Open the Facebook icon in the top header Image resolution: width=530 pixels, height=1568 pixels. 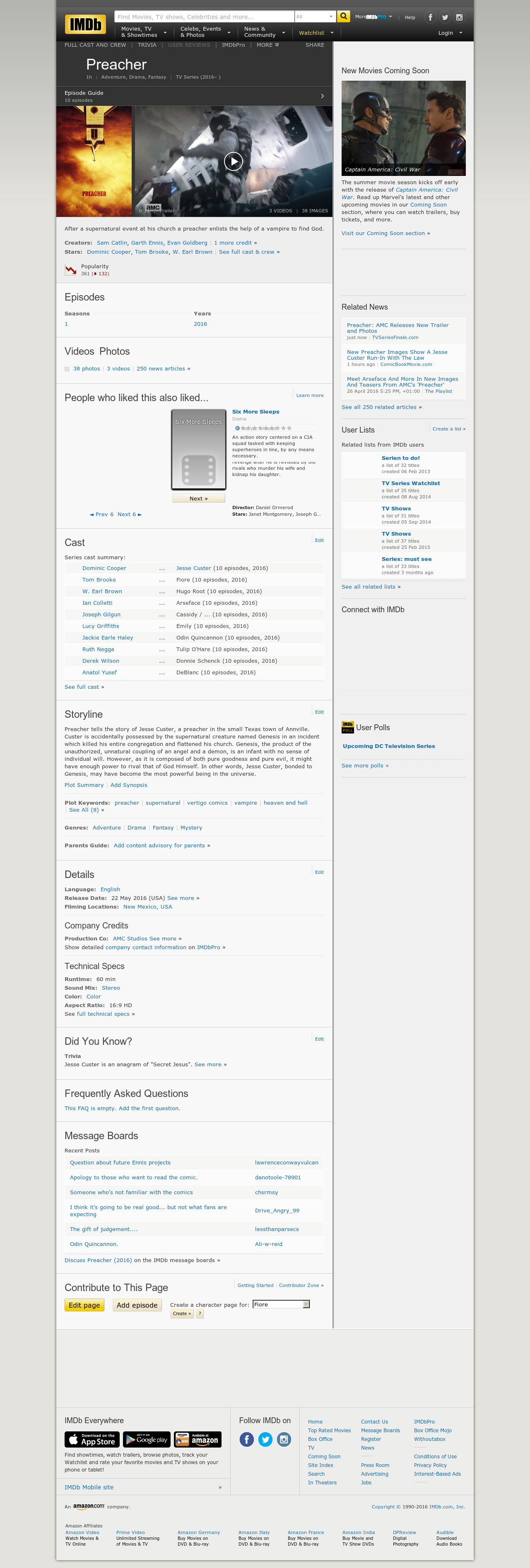coord(430,17)
